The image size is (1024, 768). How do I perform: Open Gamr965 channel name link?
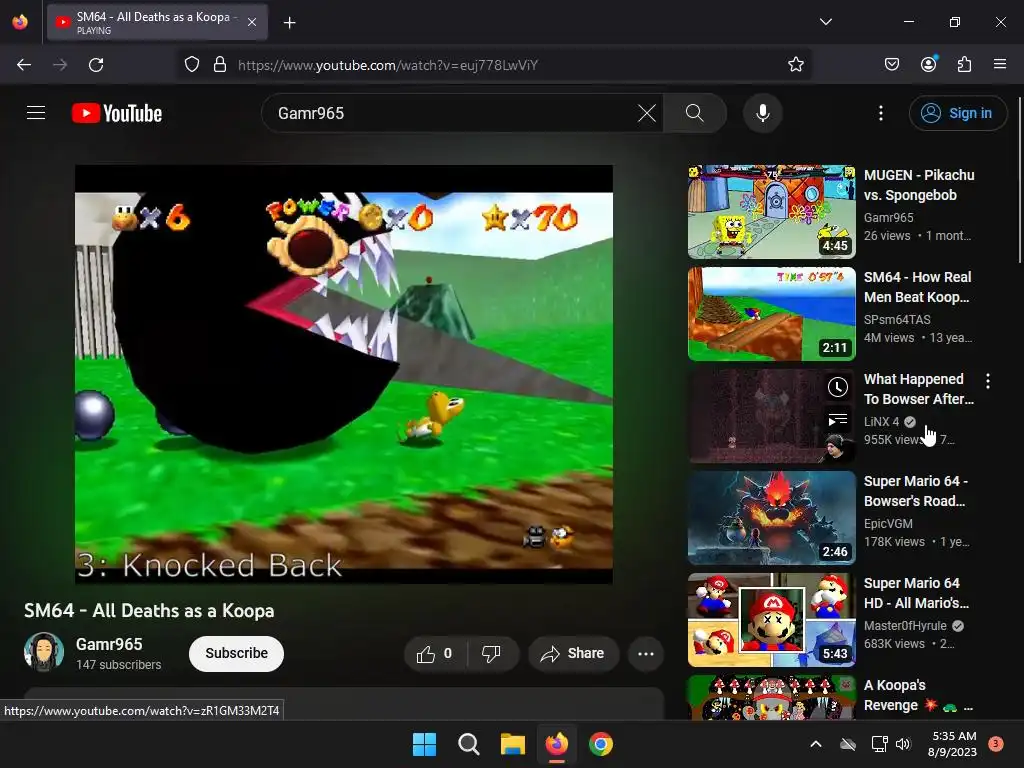[109, 645]
